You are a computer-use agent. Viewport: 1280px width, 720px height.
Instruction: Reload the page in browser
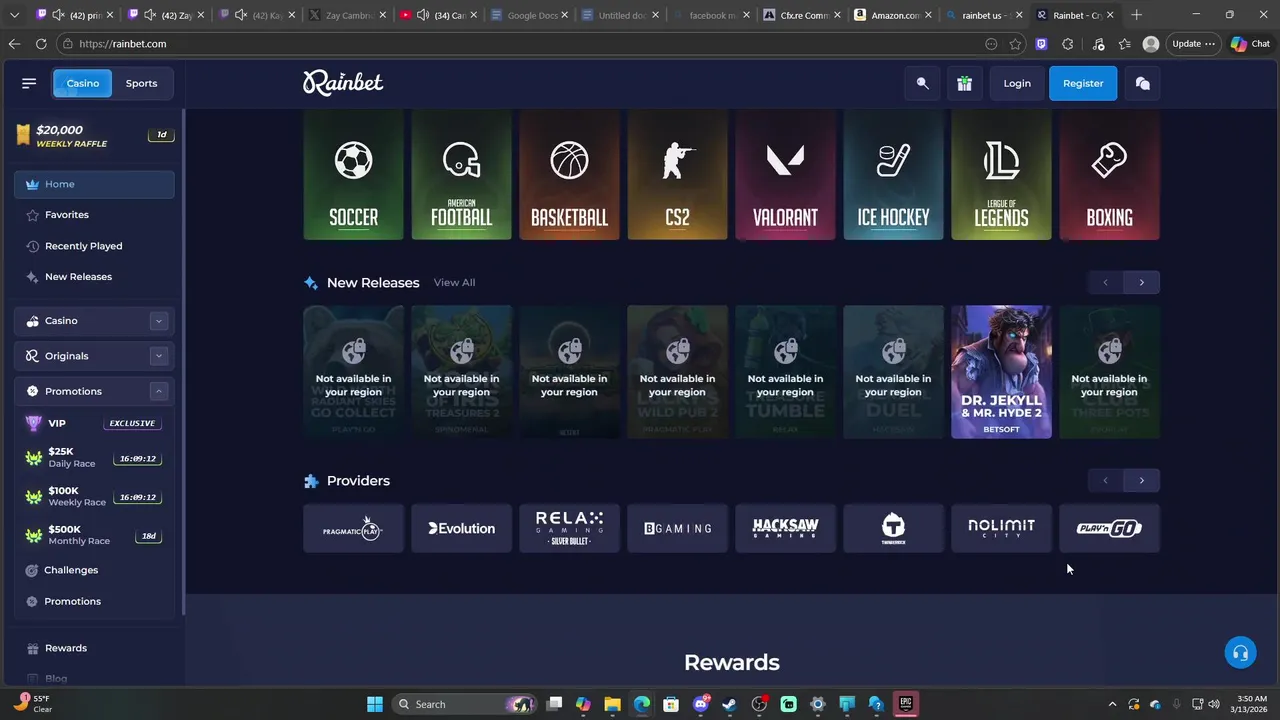click(x=41, y=44)
